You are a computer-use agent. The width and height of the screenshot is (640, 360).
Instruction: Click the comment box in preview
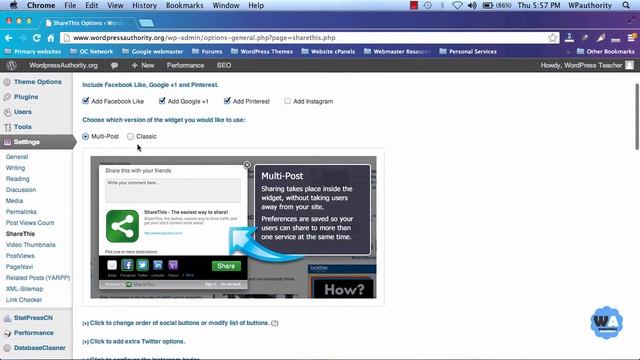(173, 191)
